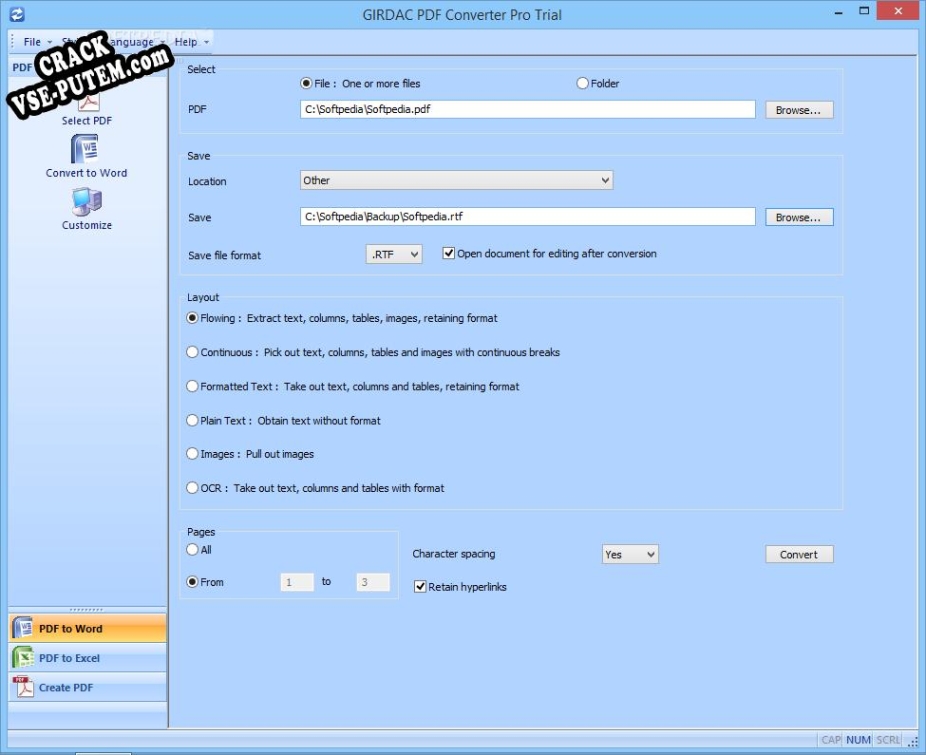The image size is (926, 755).
Task: Click the PDF input path field
Action: point(527,109)
